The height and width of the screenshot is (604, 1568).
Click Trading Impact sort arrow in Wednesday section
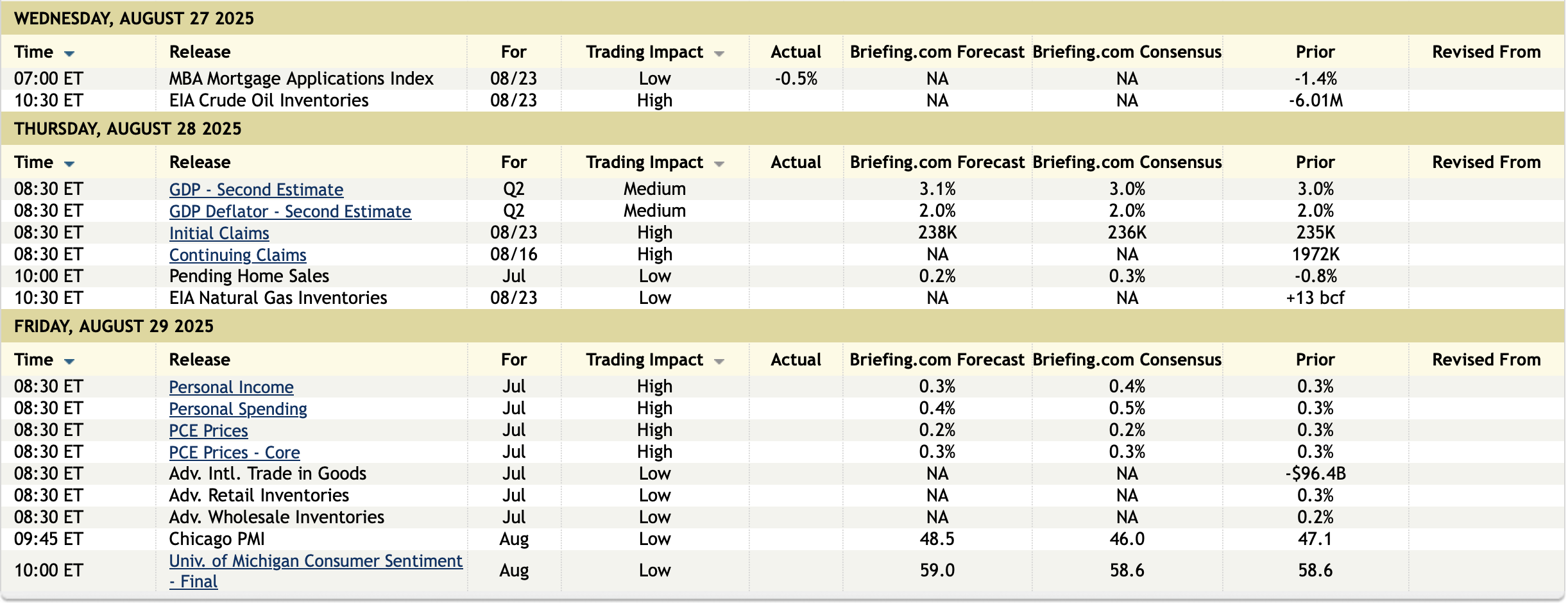coord(719,54)
